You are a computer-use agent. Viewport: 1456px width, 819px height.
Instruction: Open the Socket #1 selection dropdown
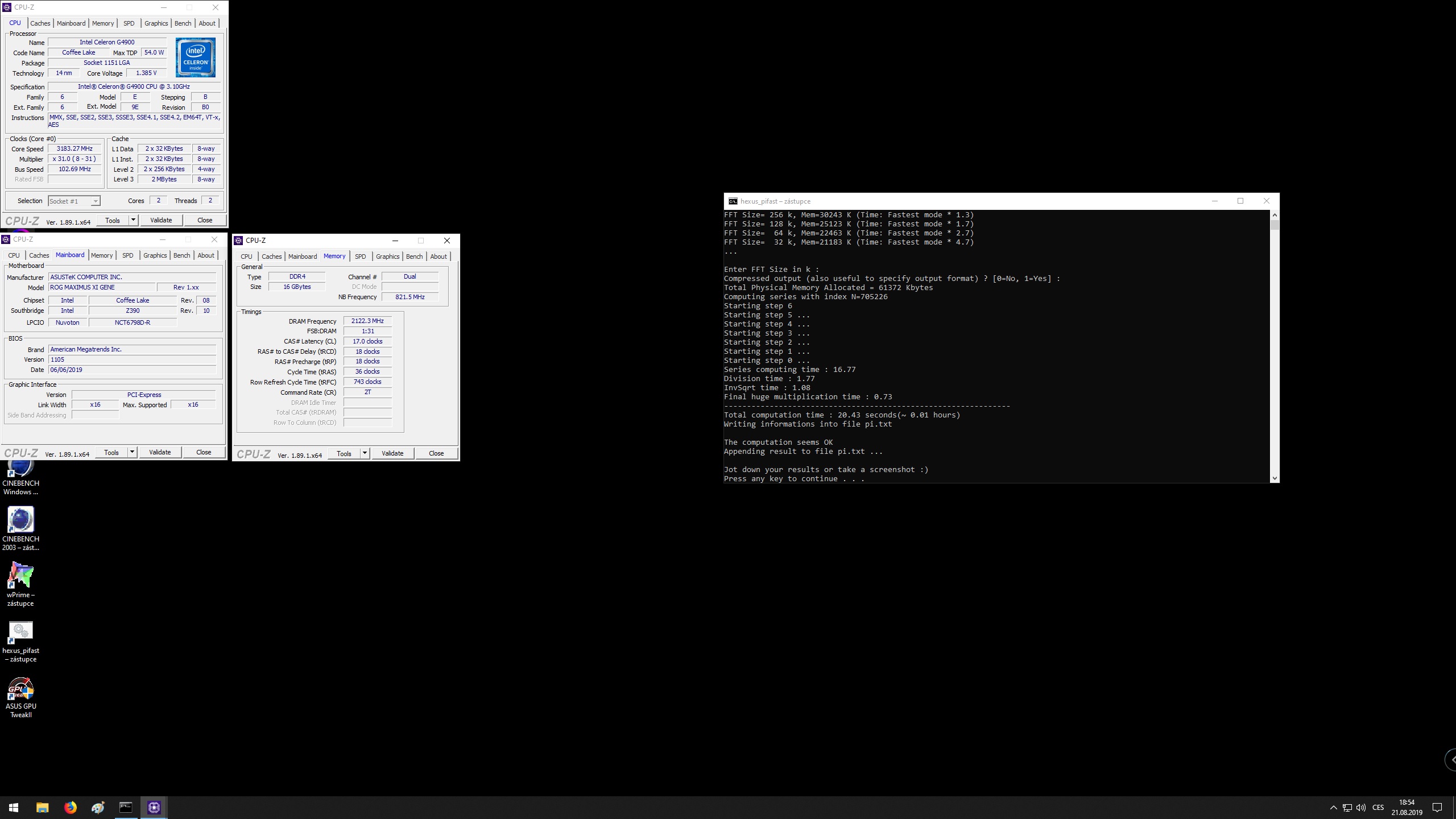click(x=74, y=201)
